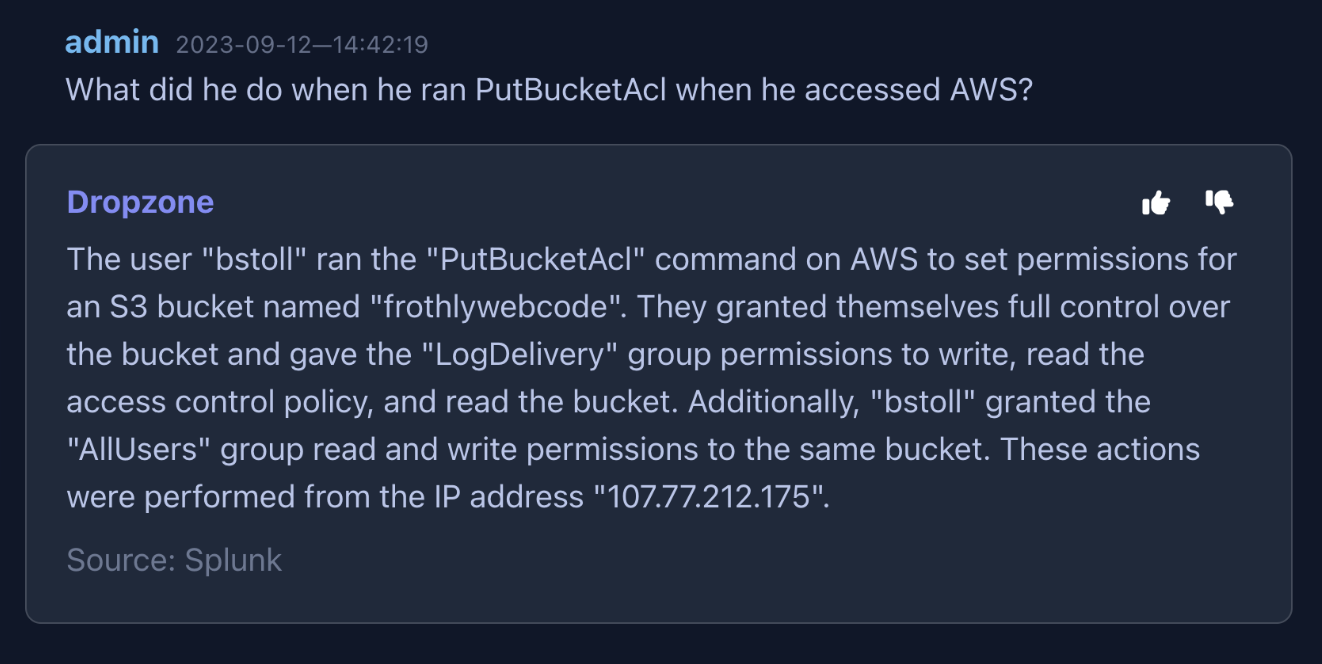This screenshot has height=664, width=1322.
Task: Click "These actions" at the sentence start
Action: click(1100, 449)
